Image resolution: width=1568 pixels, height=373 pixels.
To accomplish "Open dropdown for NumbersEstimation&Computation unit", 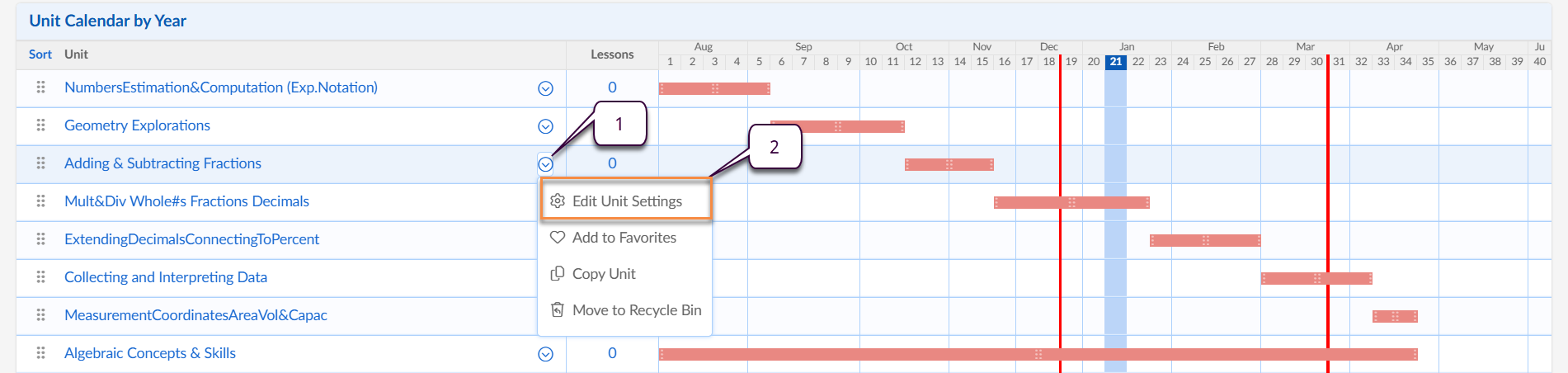I will [x=545, y=88].
